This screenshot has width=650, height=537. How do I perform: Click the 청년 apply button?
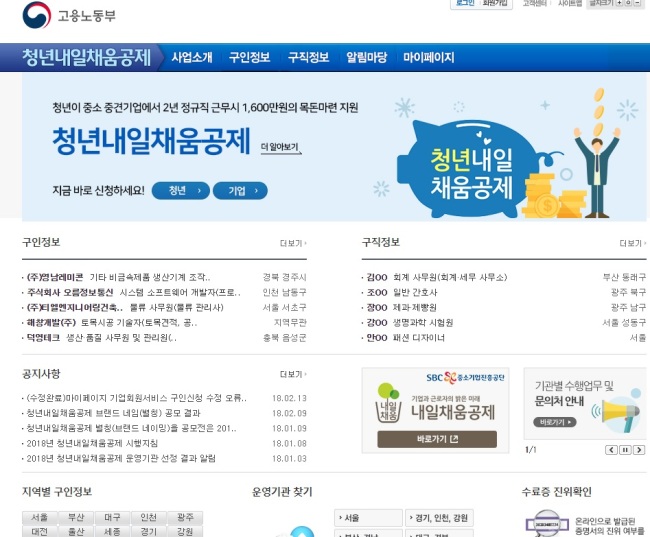181,191
